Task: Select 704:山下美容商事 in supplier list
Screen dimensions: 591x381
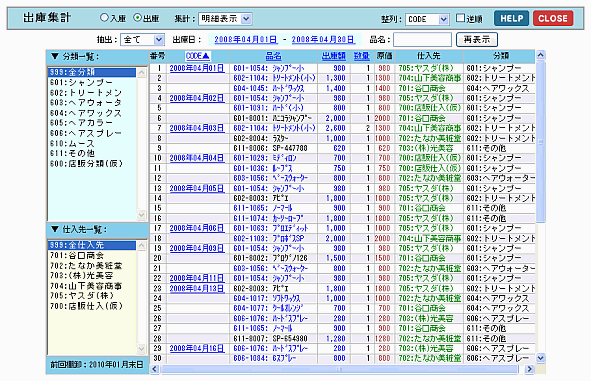Action: 92,286
